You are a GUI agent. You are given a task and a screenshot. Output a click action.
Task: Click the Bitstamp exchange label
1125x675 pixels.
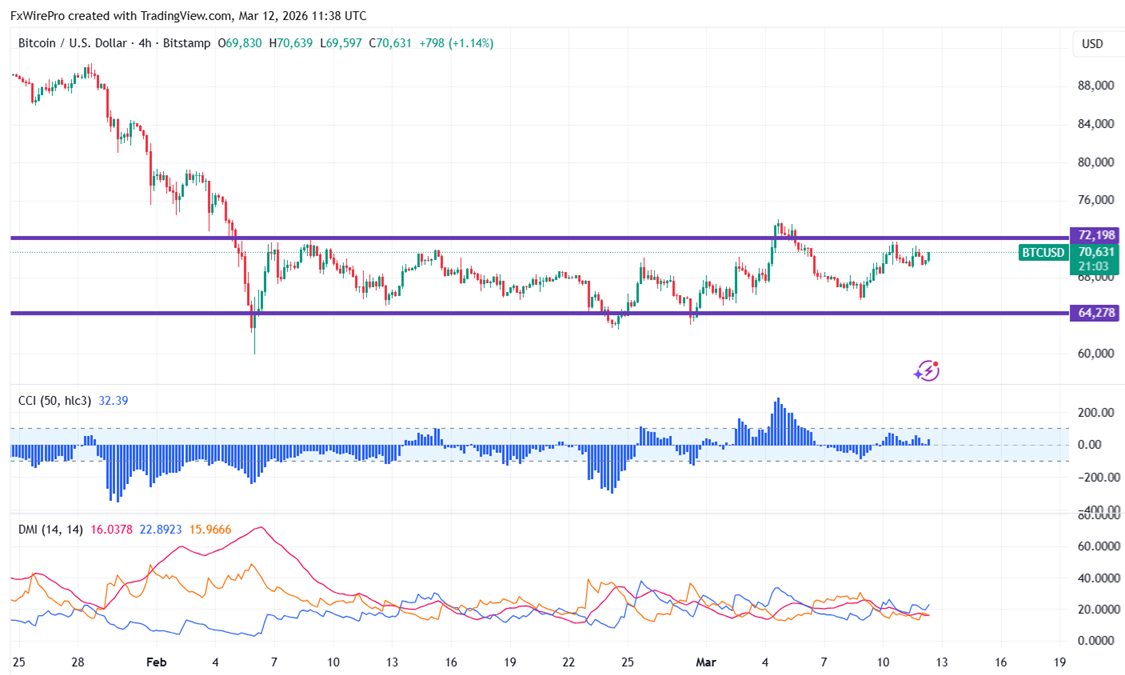187,43
